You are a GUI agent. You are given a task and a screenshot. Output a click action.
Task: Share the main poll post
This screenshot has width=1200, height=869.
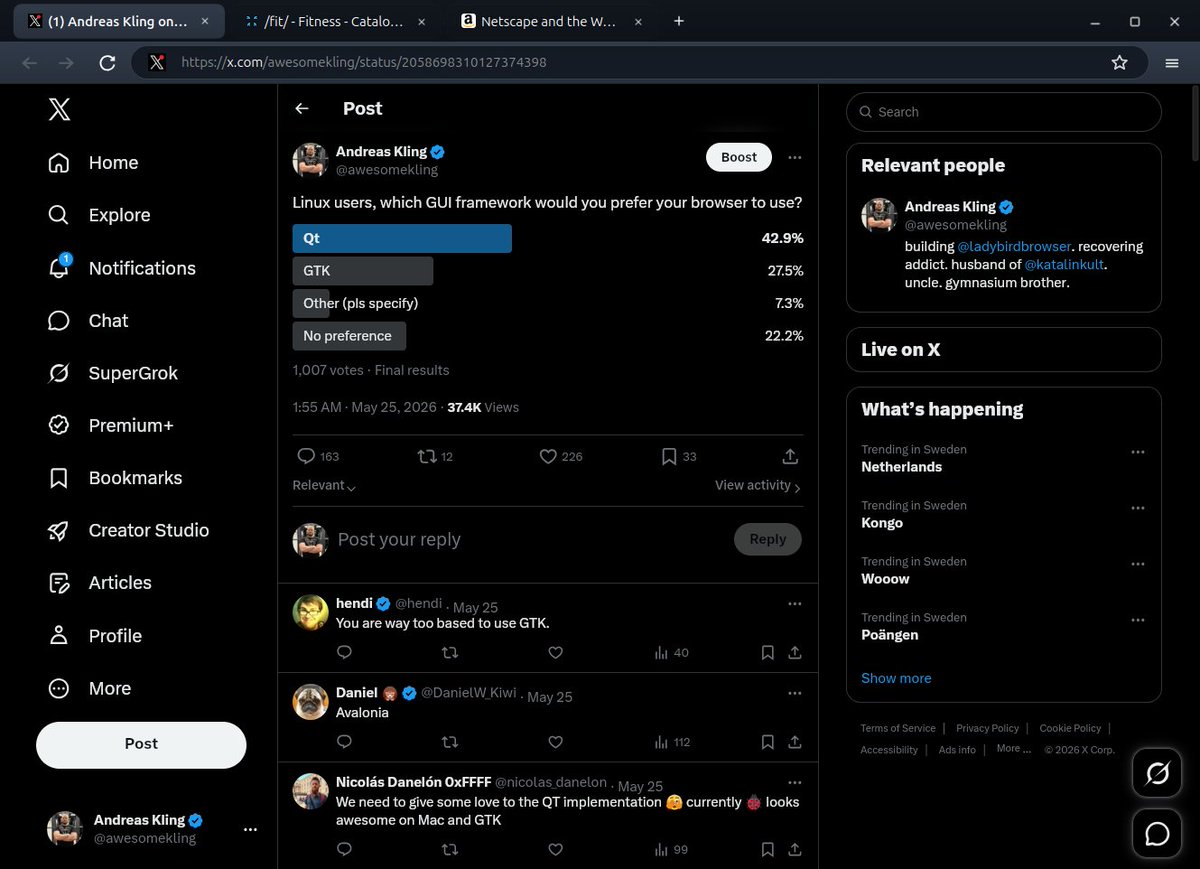click(790, 456)
